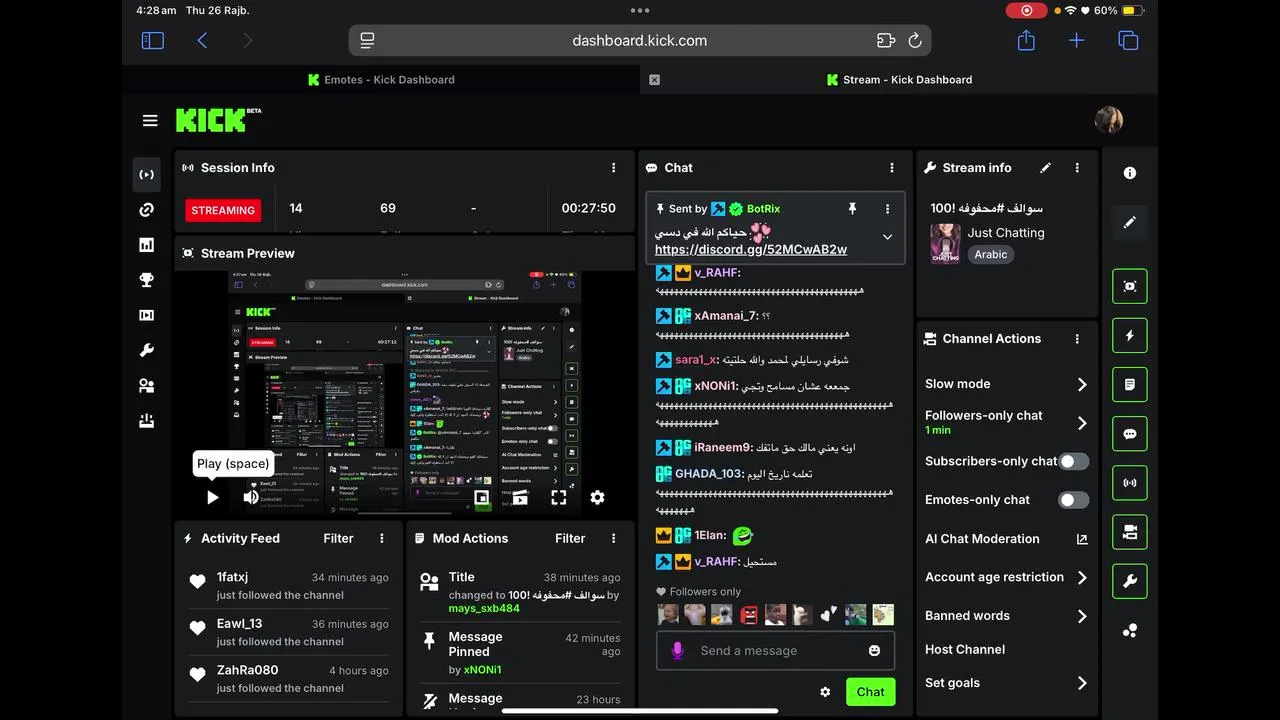Open Activity Feed Filter
Screen dimensions: 1280x720
pyautogui.click(x=338, y=538)
